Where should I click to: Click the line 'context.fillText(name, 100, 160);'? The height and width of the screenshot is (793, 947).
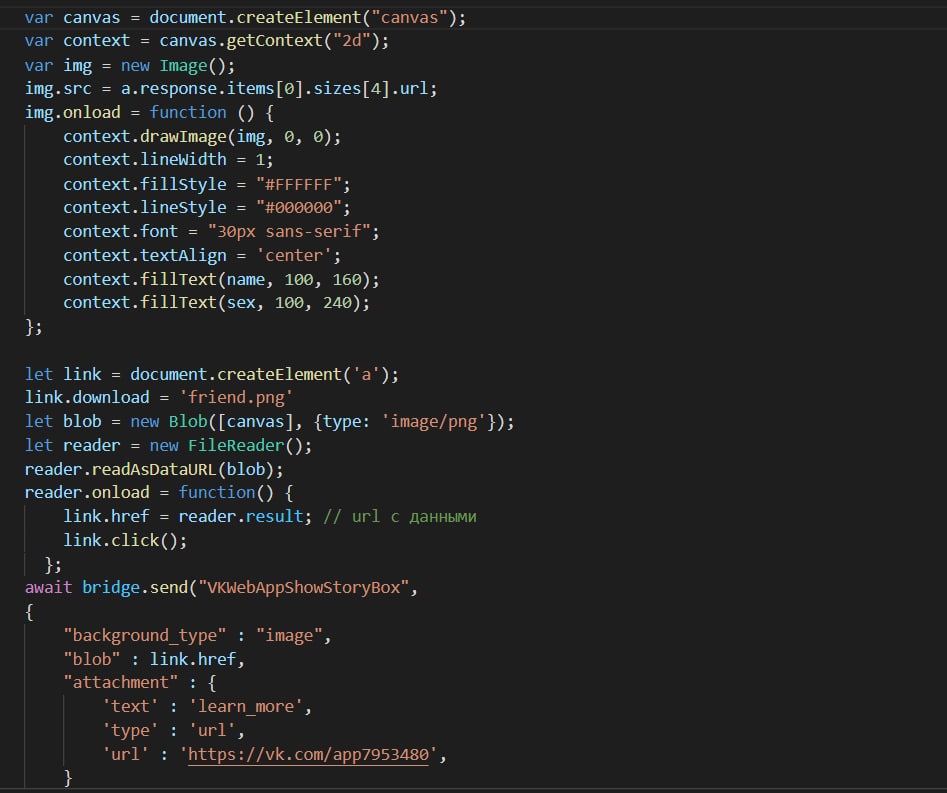[221, 280]
